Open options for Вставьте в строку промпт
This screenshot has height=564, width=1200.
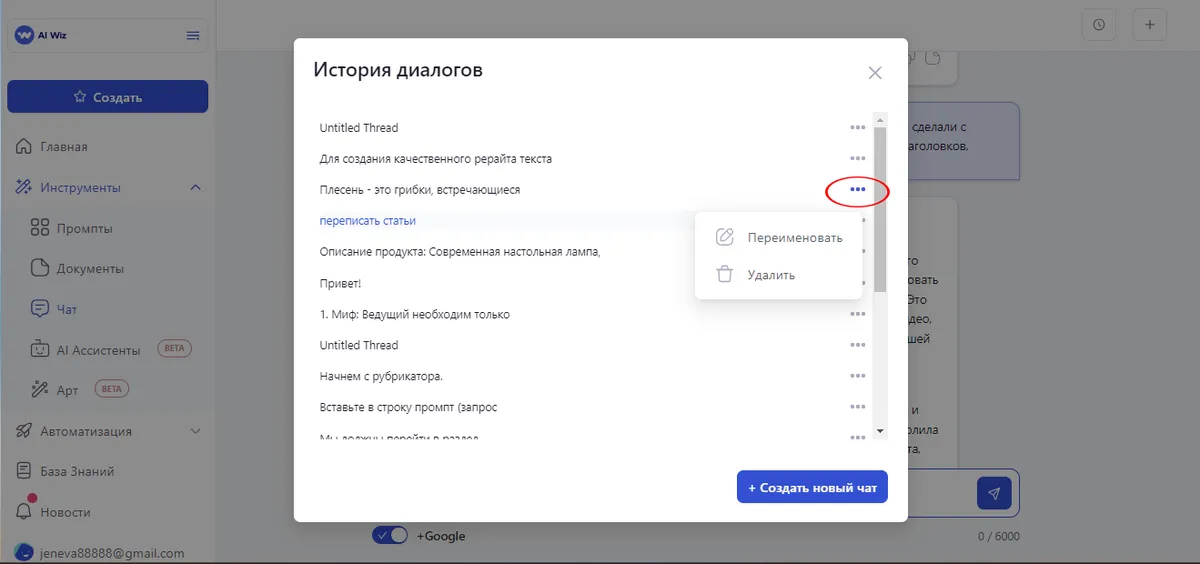pos(857,407)
